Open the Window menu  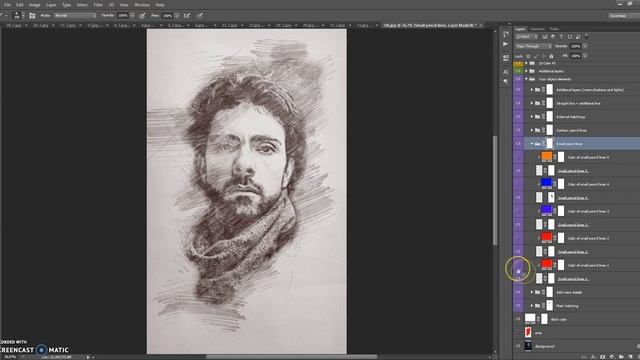click(142, 5)
